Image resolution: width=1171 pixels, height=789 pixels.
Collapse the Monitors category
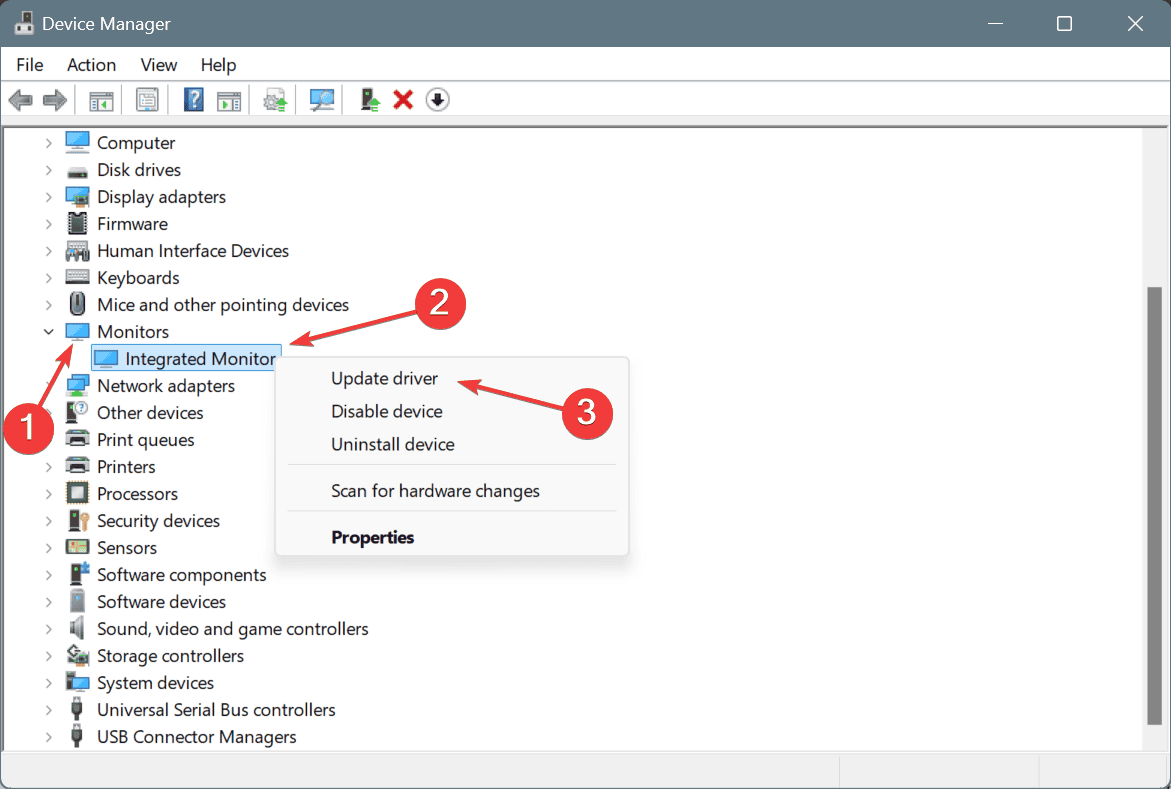49,332
